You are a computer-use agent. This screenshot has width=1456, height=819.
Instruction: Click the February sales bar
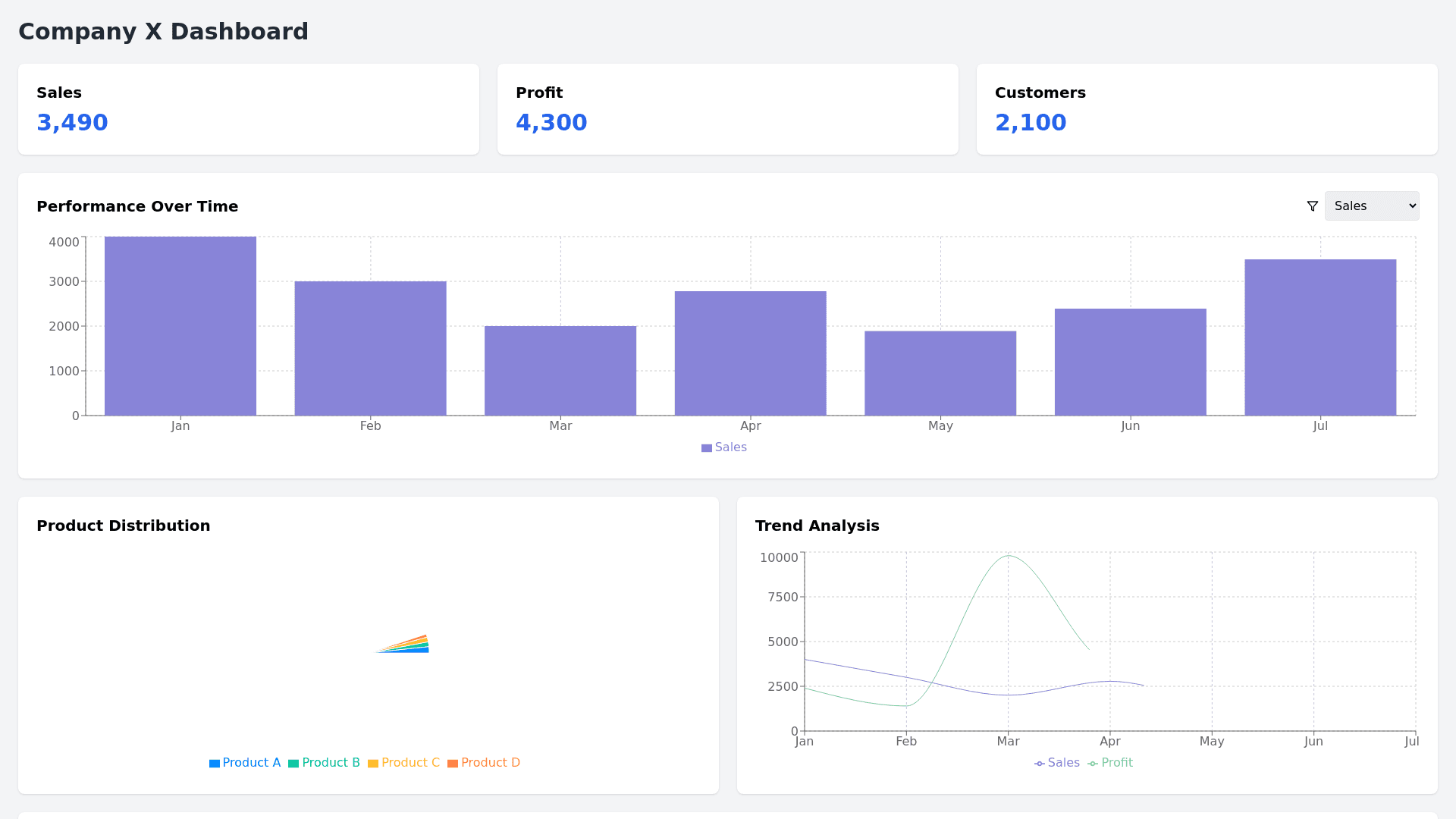[370, 349]
